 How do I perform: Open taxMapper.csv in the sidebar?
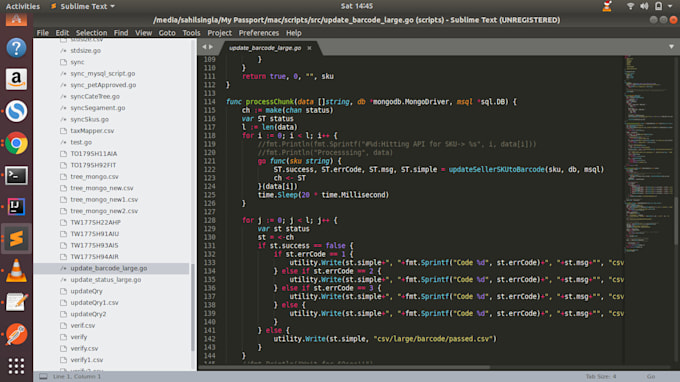tap(92, 131)
